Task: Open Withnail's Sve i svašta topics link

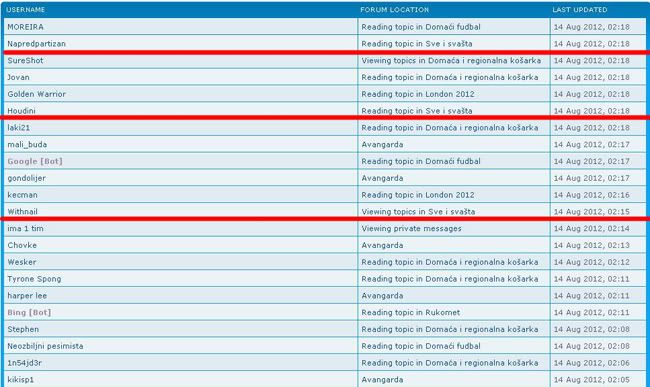Action: click(x=418, y=212)
